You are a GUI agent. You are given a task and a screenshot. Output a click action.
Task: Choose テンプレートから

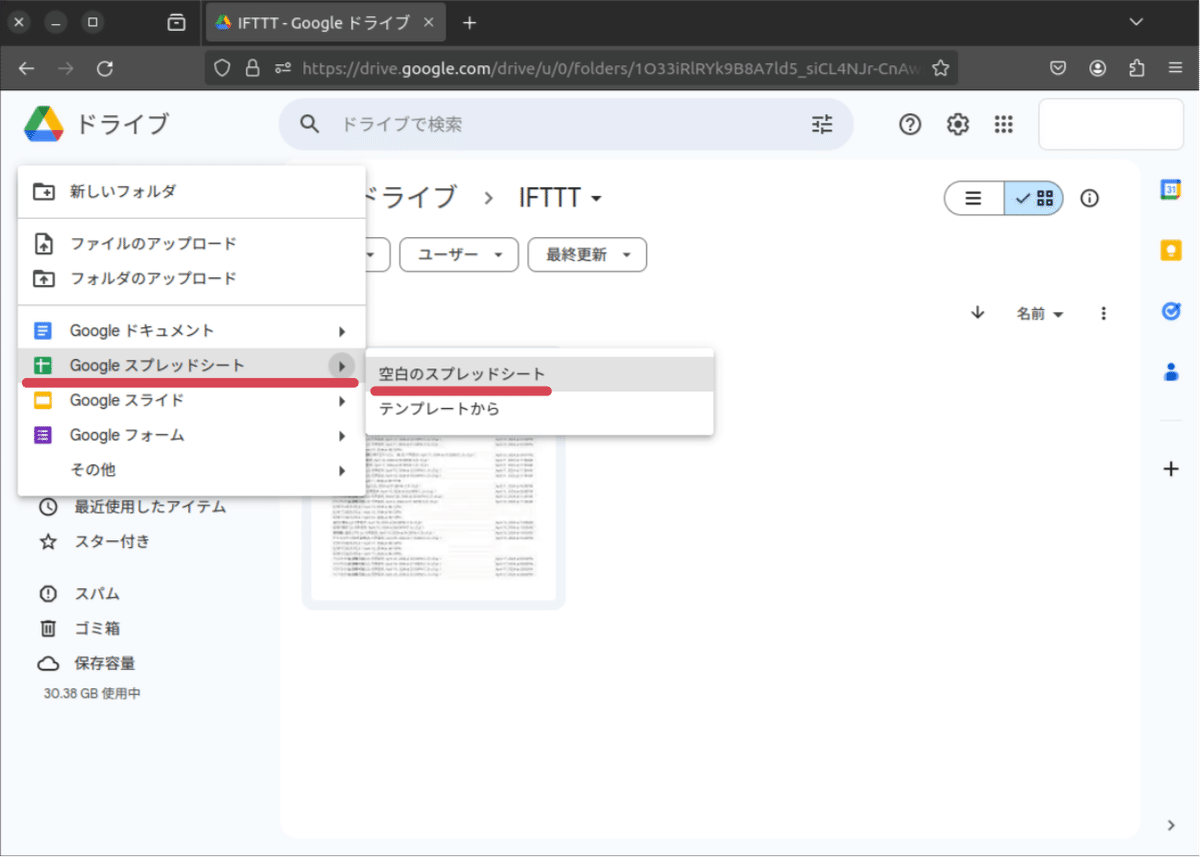pyautogui.click(x=540, y=409)
